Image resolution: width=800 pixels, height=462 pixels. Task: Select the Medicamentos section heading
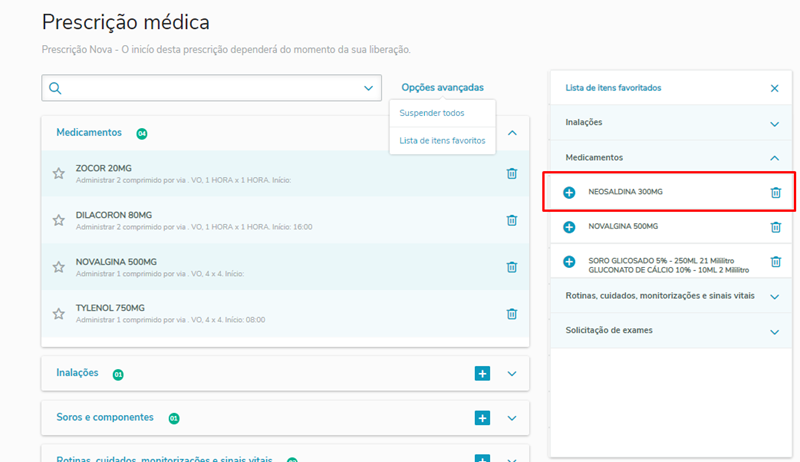[89, 133]
